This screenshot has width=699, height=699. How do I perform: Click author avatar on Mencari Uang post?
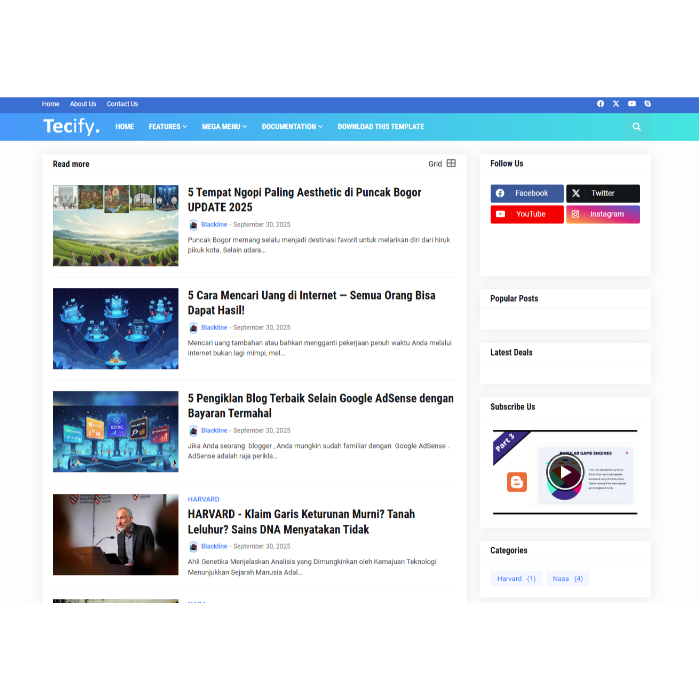(x=193, y=328)
